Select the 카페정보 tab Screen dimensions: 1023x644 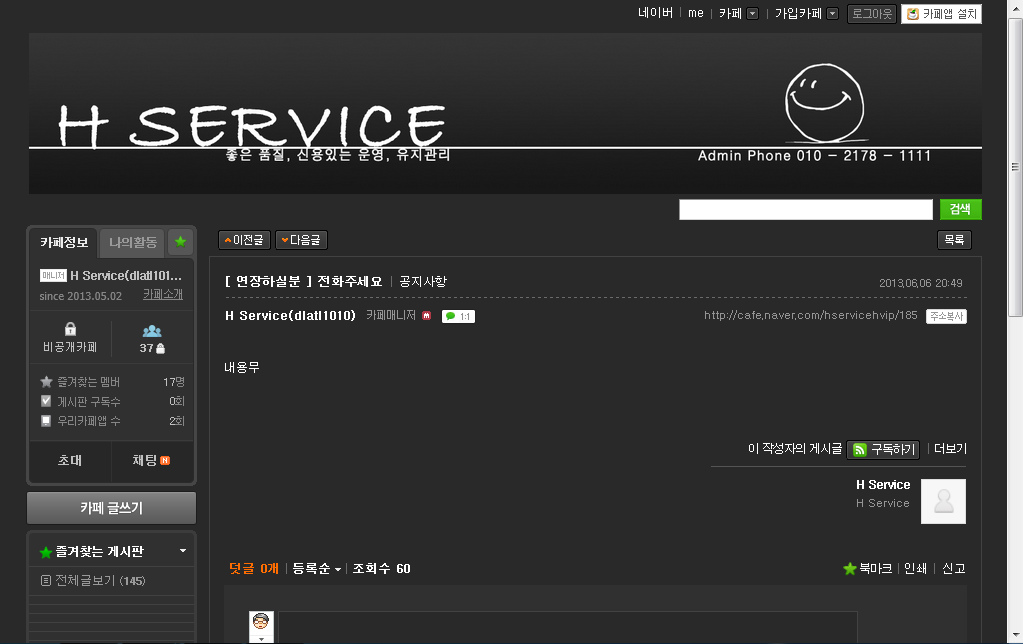pos(64,243)
